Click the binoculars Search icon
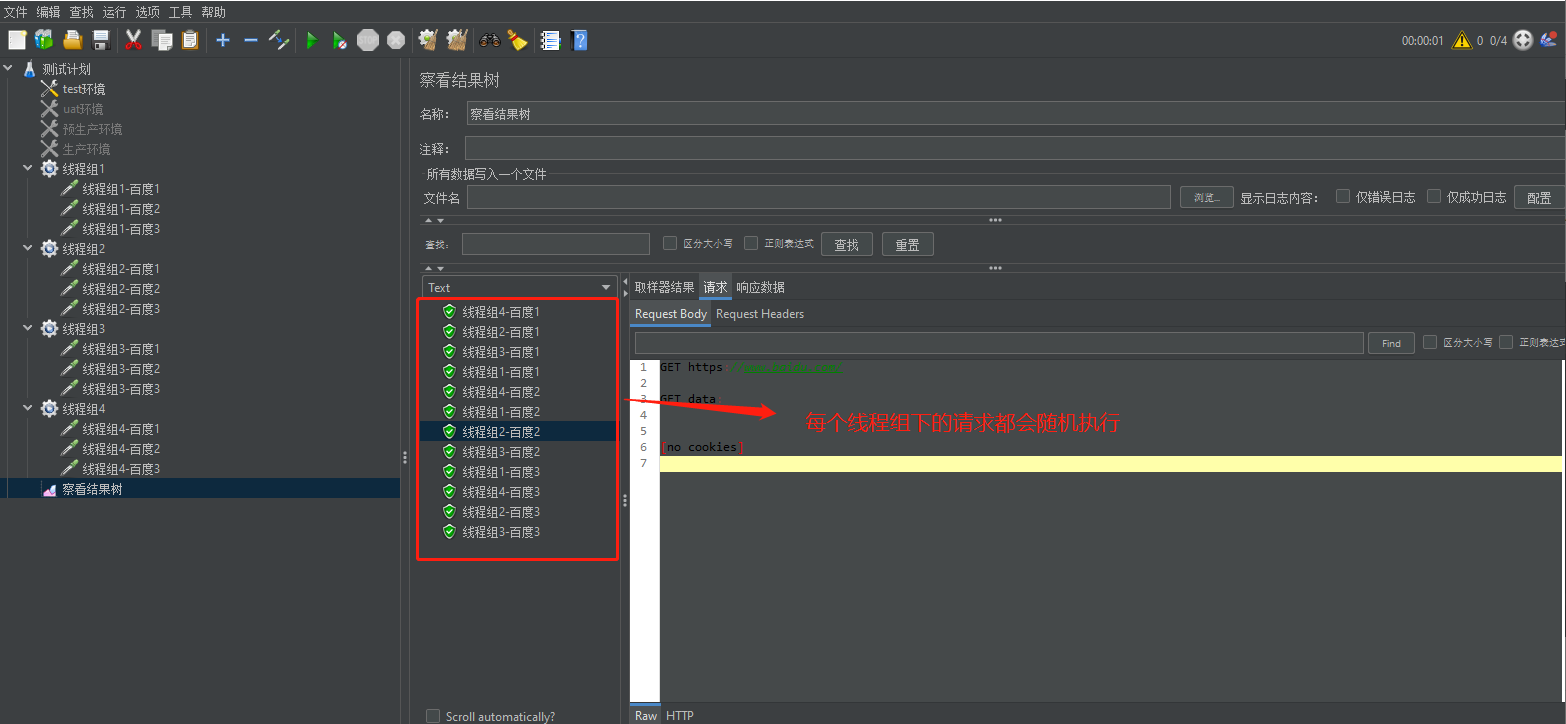Image resolution: width=1566 pixels, height=724 pixels. pyautogui.click(x=490, y=40)
